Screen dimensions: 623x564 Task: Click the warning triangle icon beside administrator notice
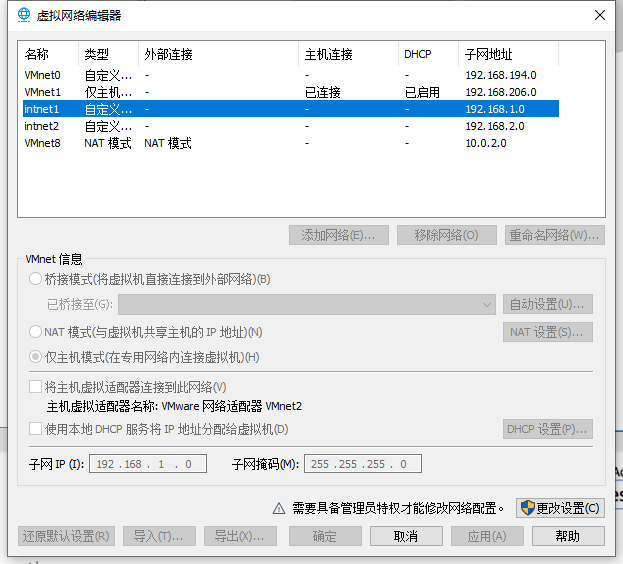(279, 508)
